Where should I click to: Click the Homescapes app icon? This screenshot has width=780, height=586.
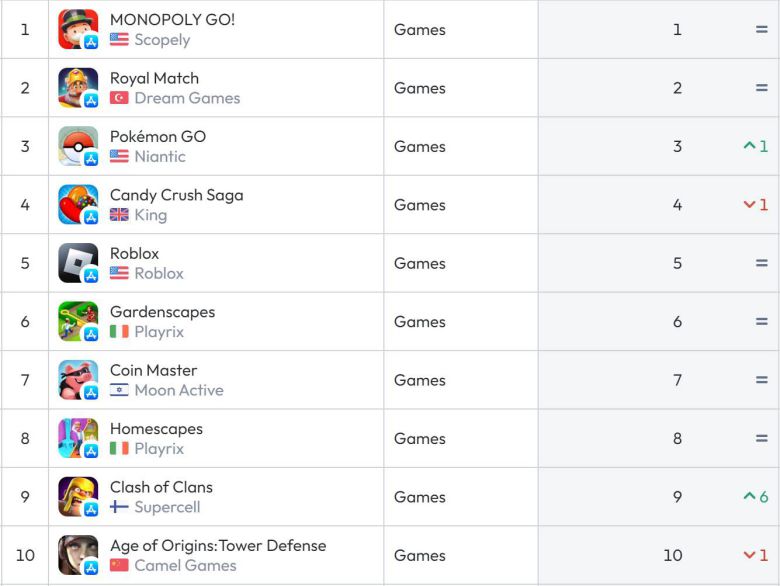(78, 438)
